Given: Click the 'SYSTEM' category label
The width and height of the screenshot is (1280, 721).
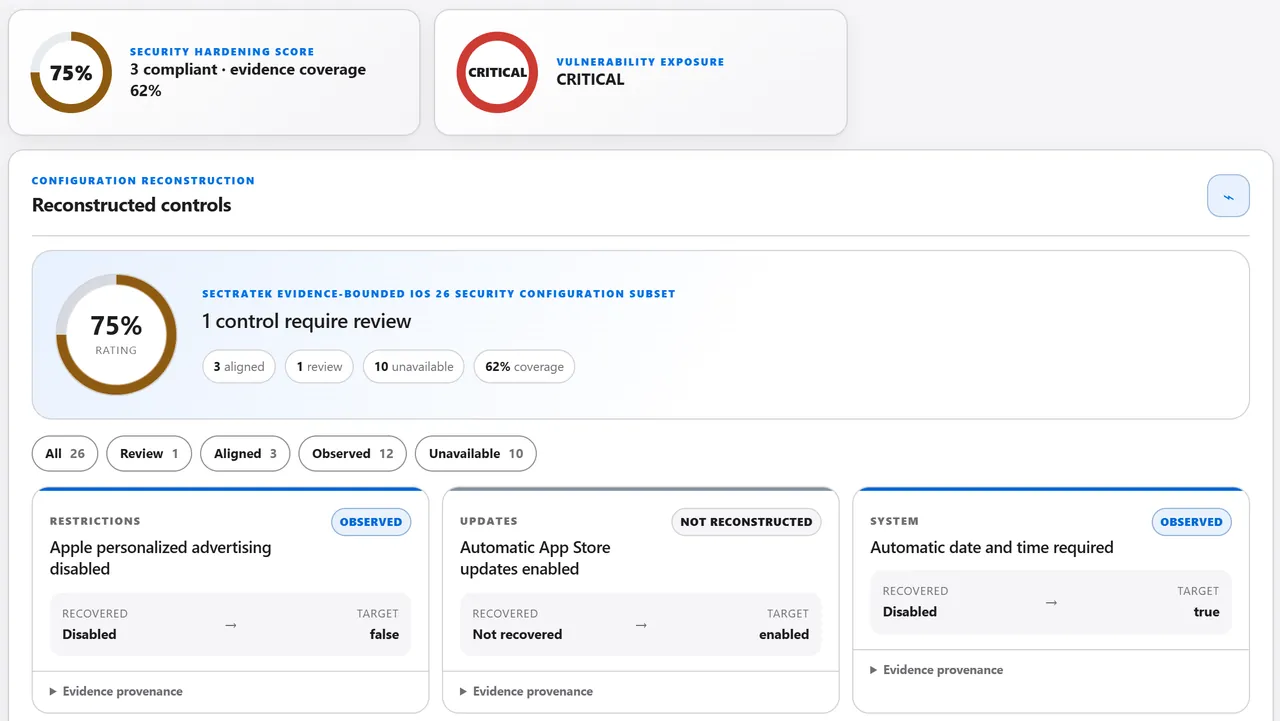Looking at the screenshot, I should [x=894, y=521].
